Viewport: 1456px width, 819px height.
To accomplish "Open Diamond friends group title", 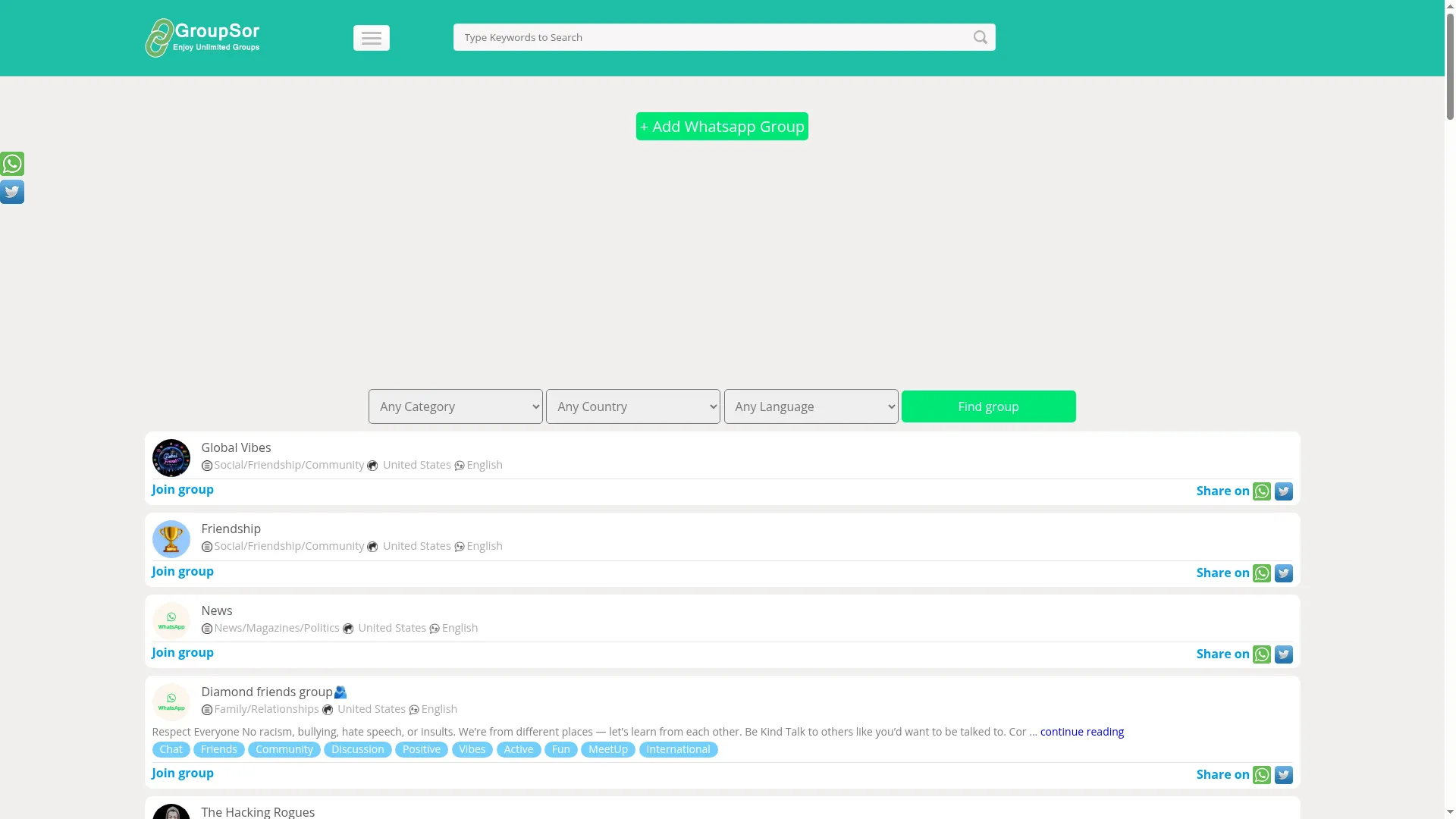I will coord(274,692).
